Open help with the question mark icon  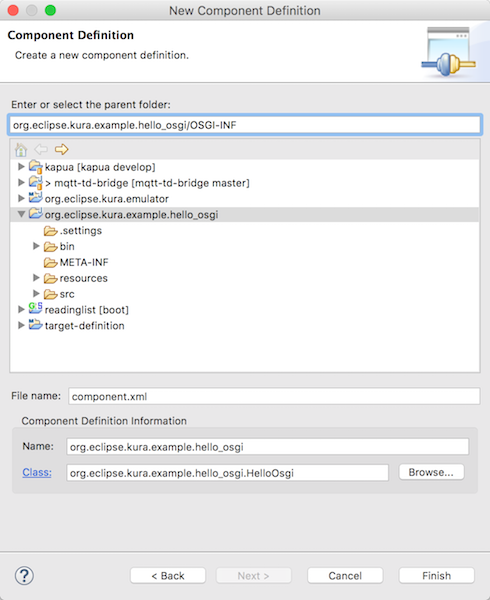pyautogui.click(x=24, y=576)
